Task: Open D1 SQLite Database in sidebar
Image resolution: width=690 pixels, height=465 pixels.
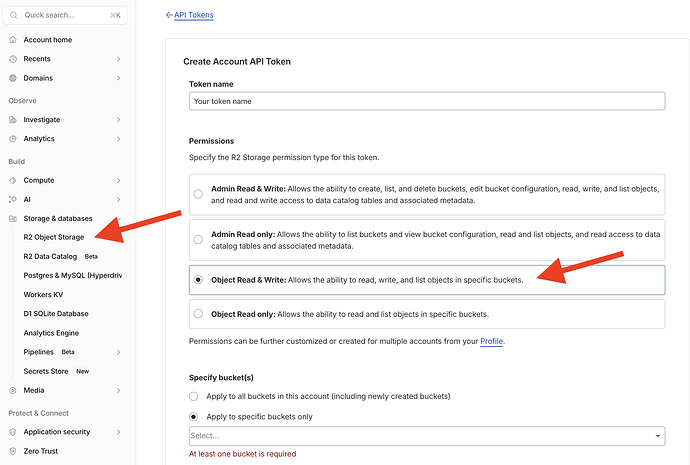Action: pos(56,314)
